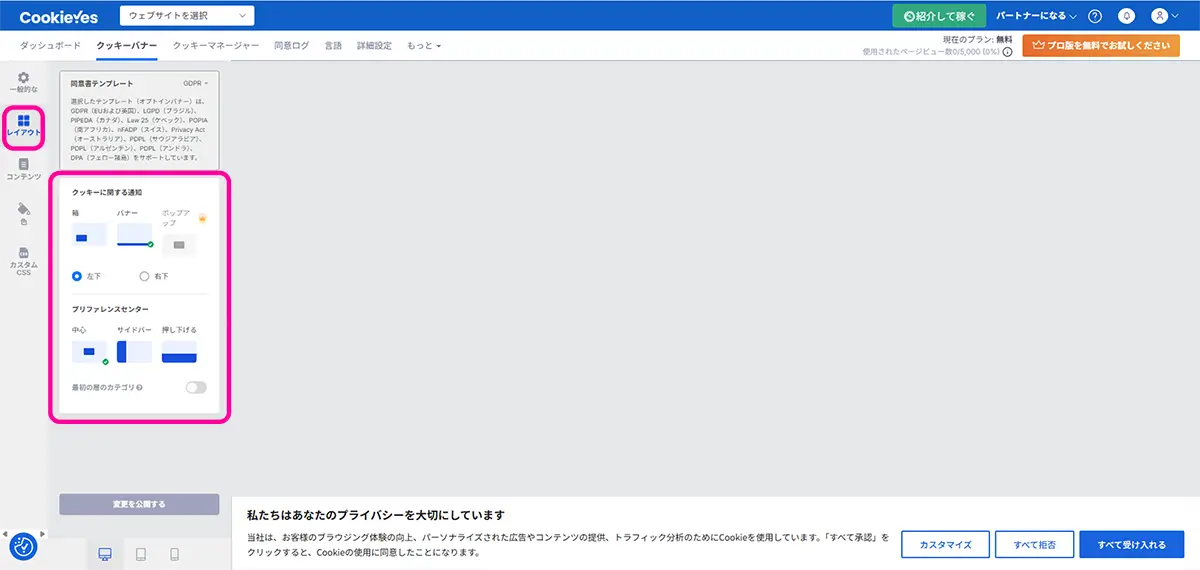The image size is (1200, 570).
Task: Click the 紹介して稼ぐ green button
Action: [x=939, y=16]
